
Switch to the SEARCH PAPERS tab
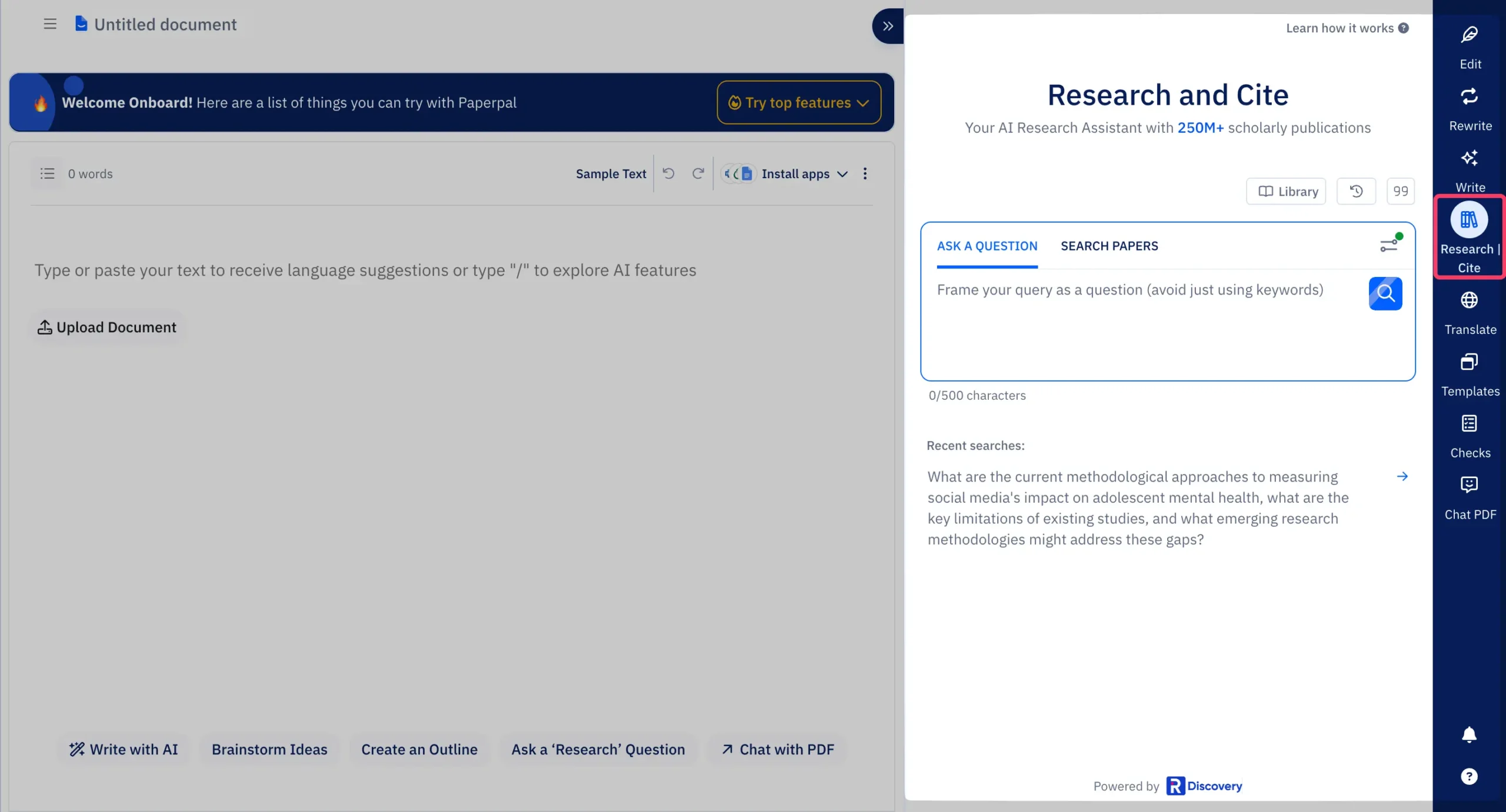(1109, 246)
